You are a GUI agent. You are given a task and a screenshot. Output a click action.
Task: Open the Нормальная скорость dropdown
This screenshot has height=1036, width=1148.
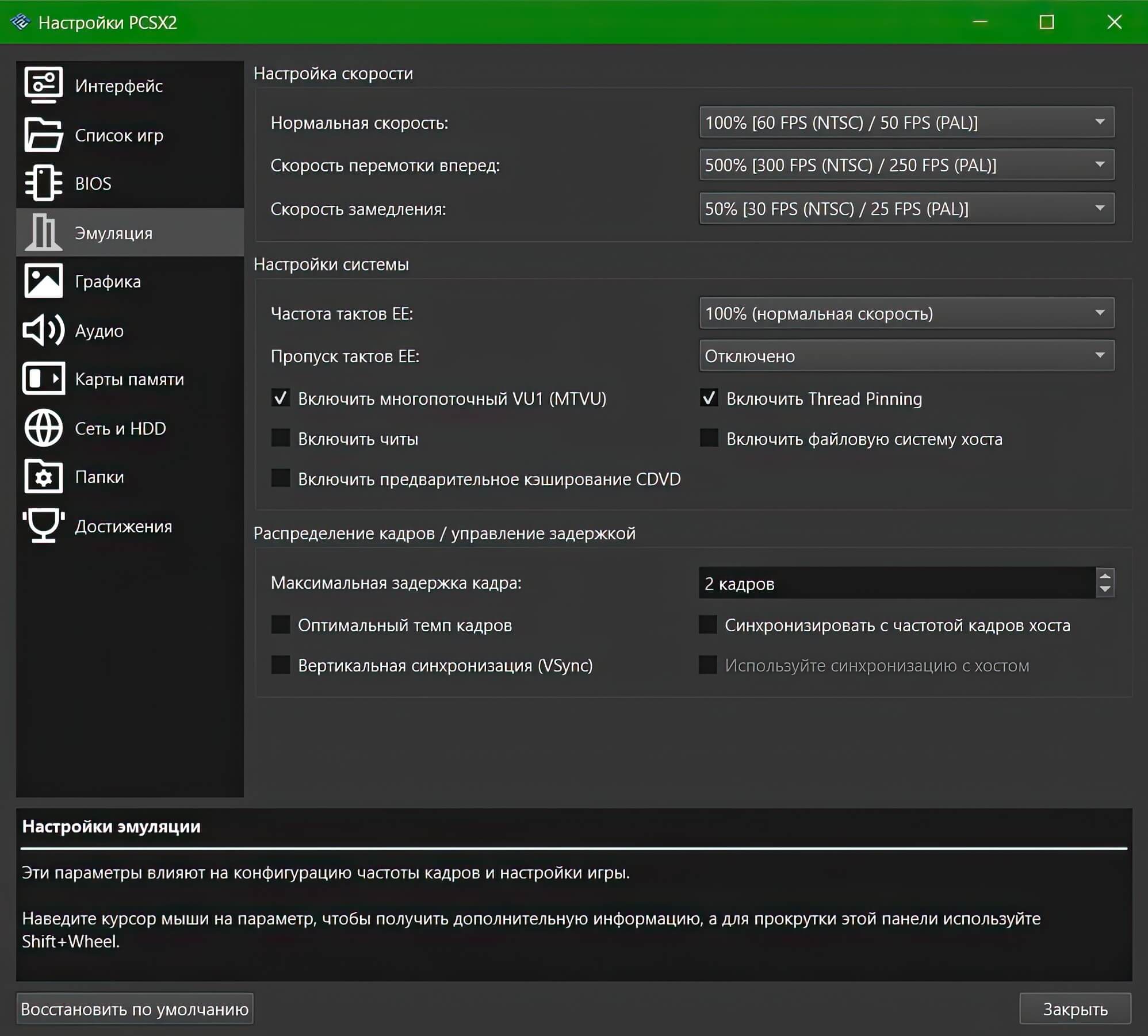(906, 122)
